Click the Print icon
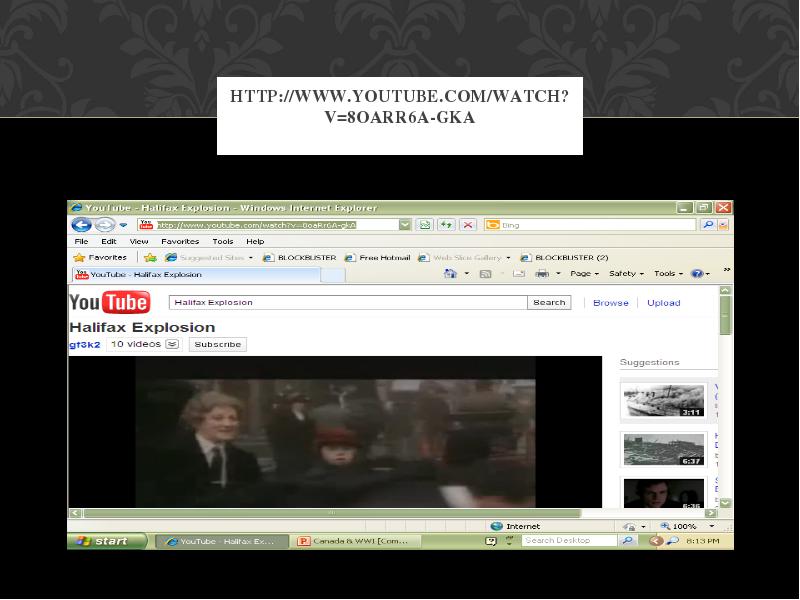 [x=542, y=274]
